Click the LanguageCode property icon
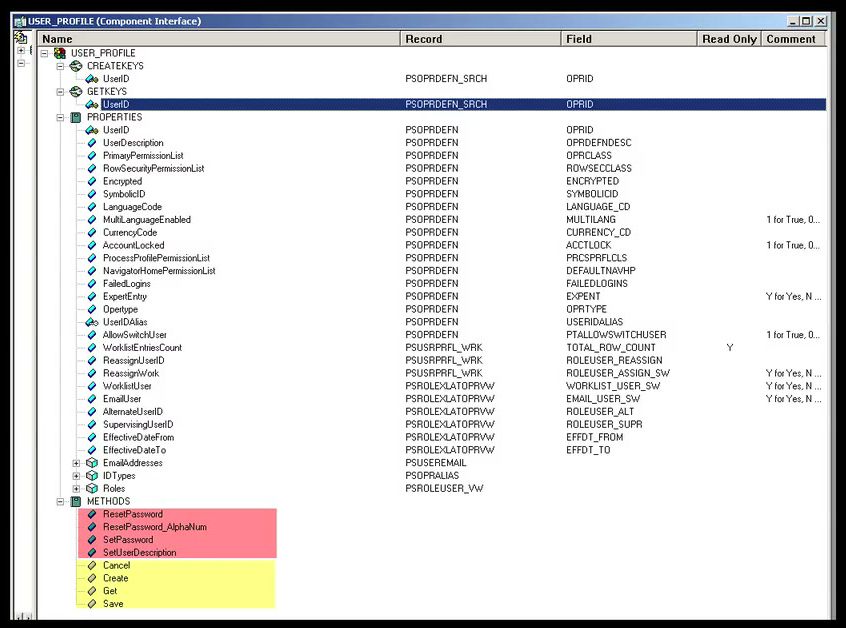Image resolution: width=846 pixels, height=628 pixels. click(92, 207)
